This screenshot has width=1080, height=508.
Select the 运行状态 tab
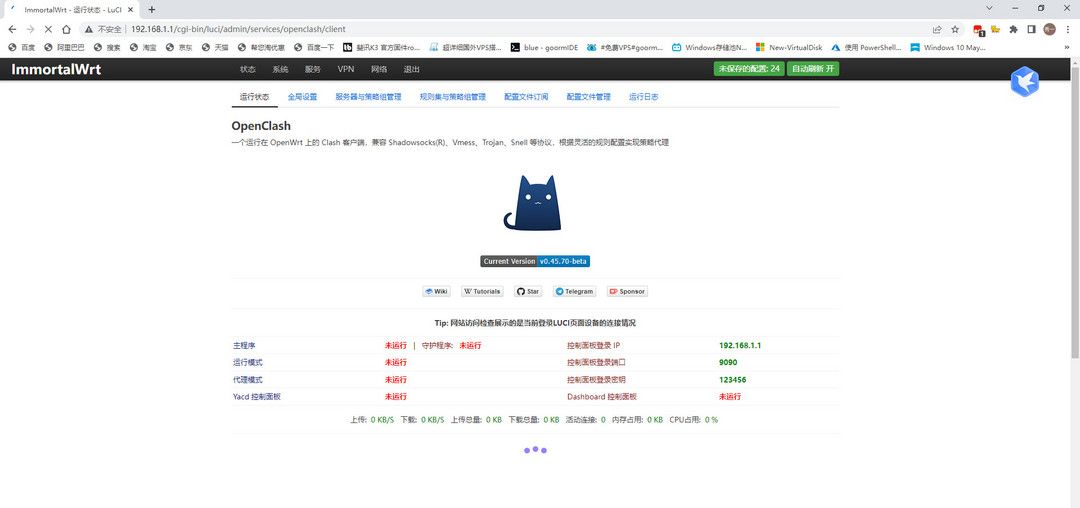pyautogui.click(x=254, y=97)
